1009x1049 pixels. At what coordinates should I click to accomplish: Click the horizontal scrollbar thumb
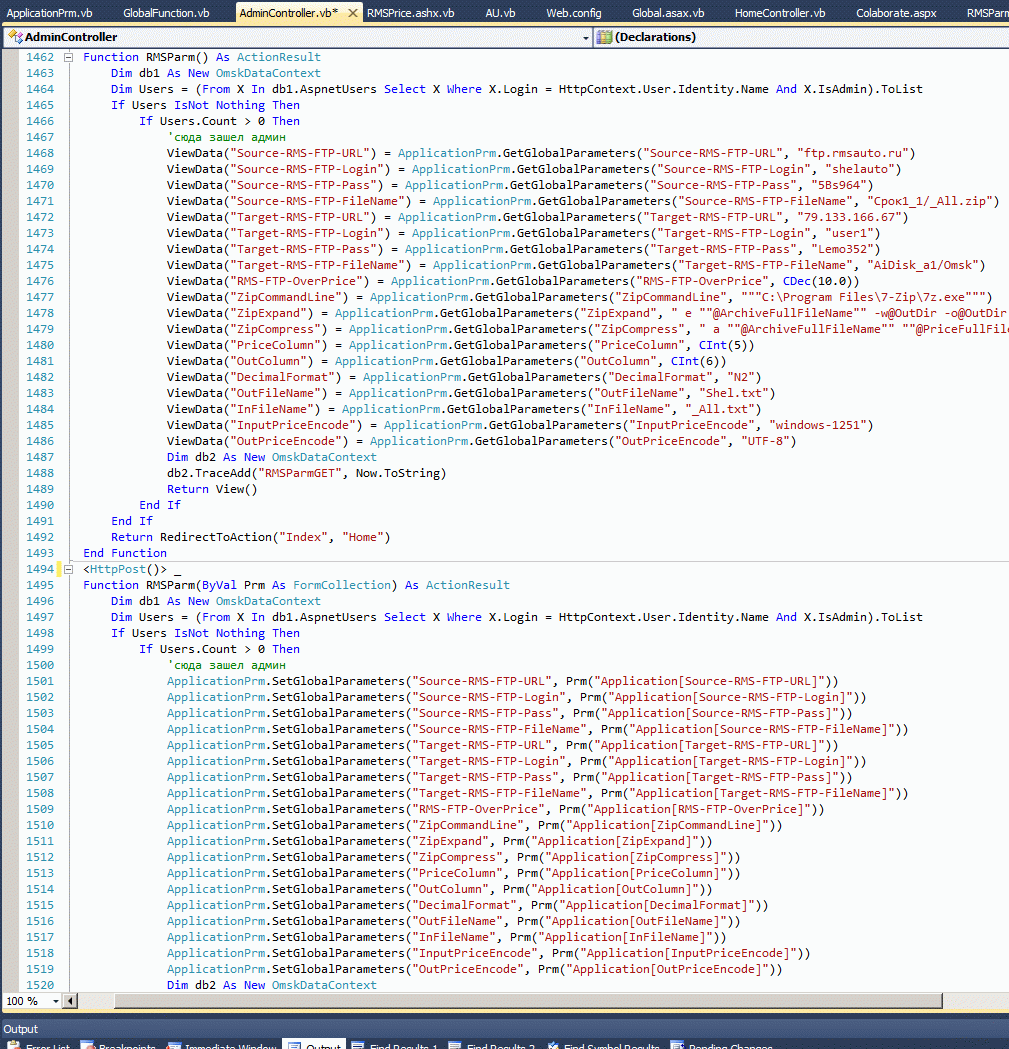click(x=528, y=1002)
